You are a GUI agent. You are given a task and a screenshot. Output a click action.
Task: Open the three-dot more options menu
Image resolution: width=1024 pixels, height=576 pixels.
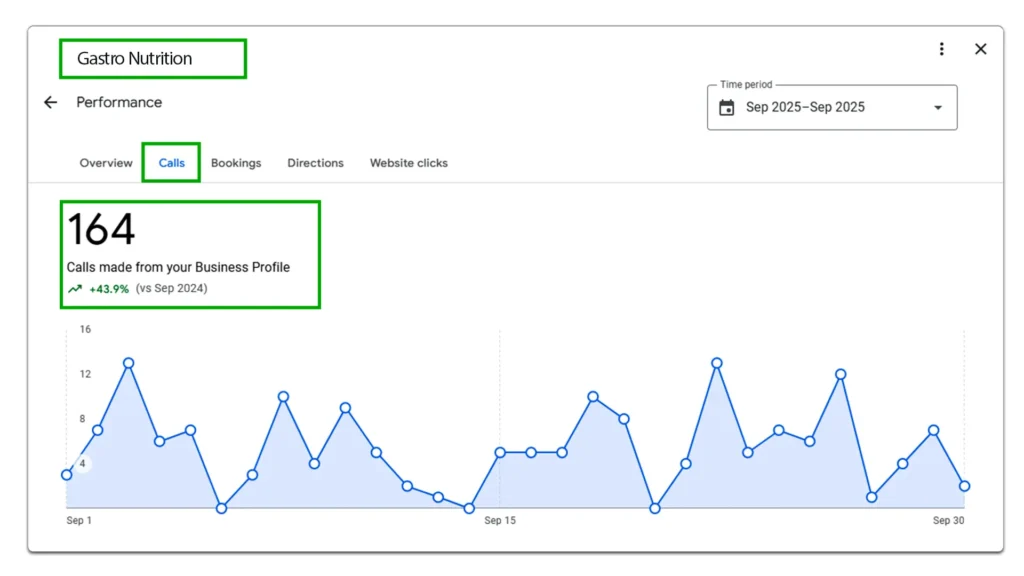tap(941, 49)
